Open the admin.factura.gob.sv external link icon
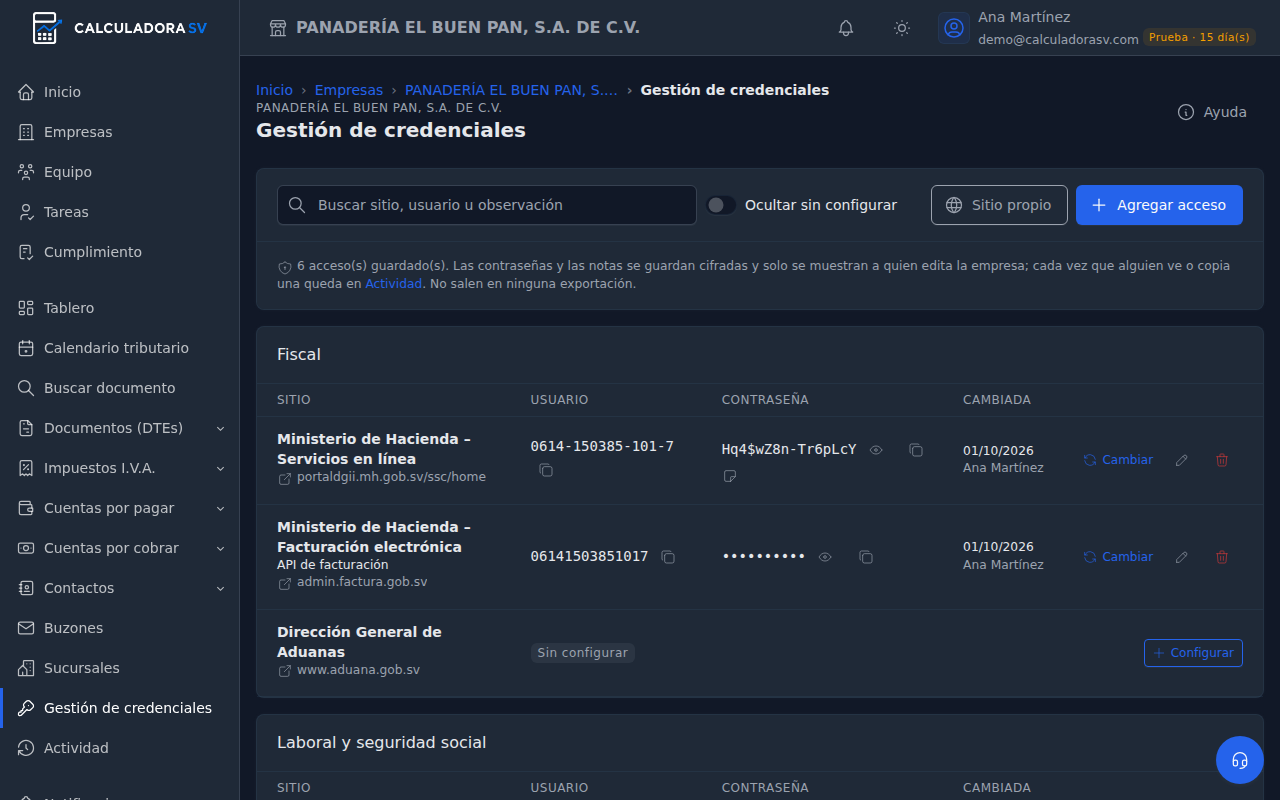 point(285,583)
